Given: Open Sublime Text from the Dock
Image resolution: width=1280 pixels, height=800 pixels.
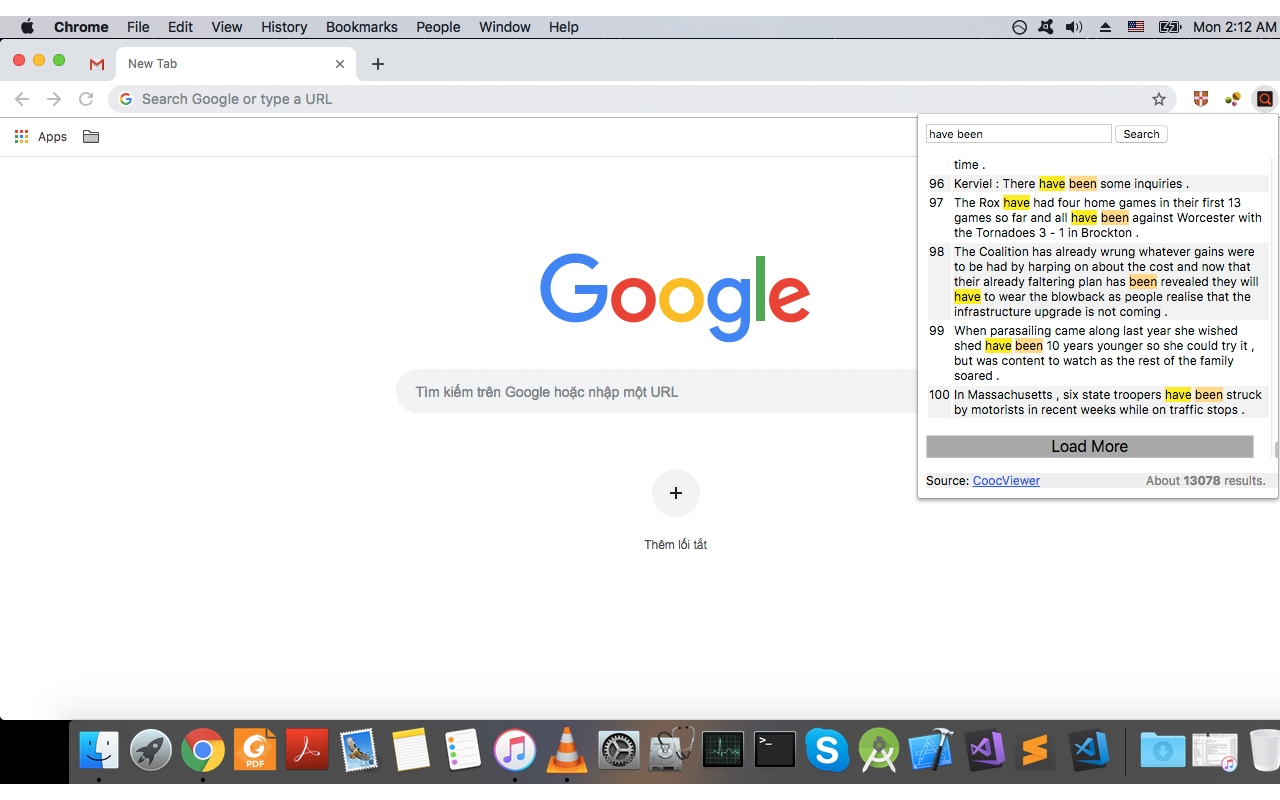Looking at the screenshot, I should click(x=1035, y=750).
